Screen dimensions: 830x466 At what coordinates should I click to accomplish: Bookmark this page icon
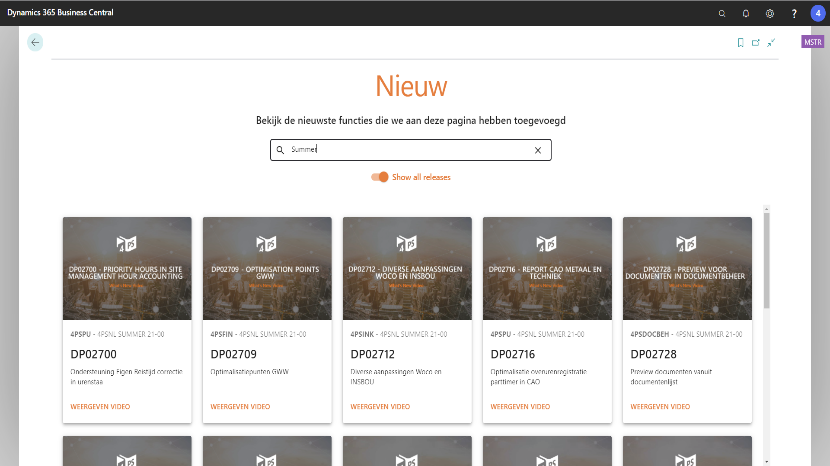point(741,43)
